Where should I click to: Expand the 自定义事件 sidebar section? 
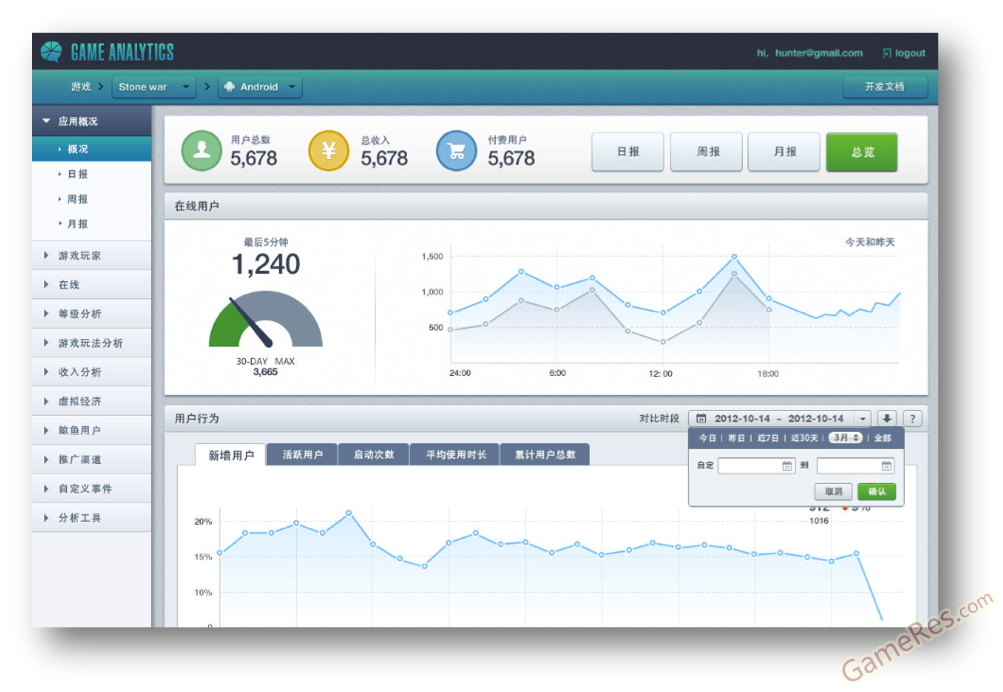tap(91, 489)
